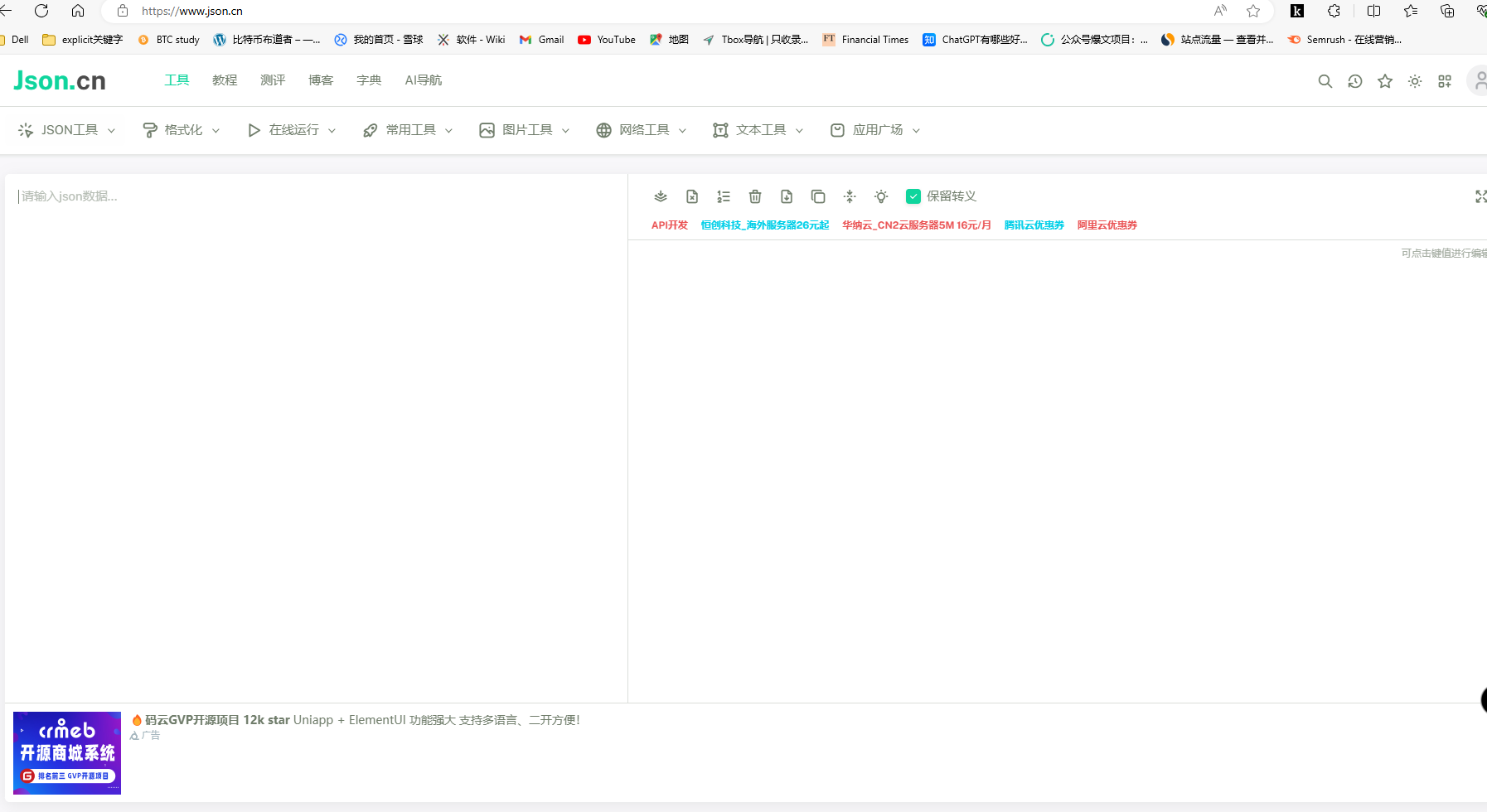Click the browser address bar URL
Screen dimensions: 1487x812
pyautogui.click(x=192, y=11)
